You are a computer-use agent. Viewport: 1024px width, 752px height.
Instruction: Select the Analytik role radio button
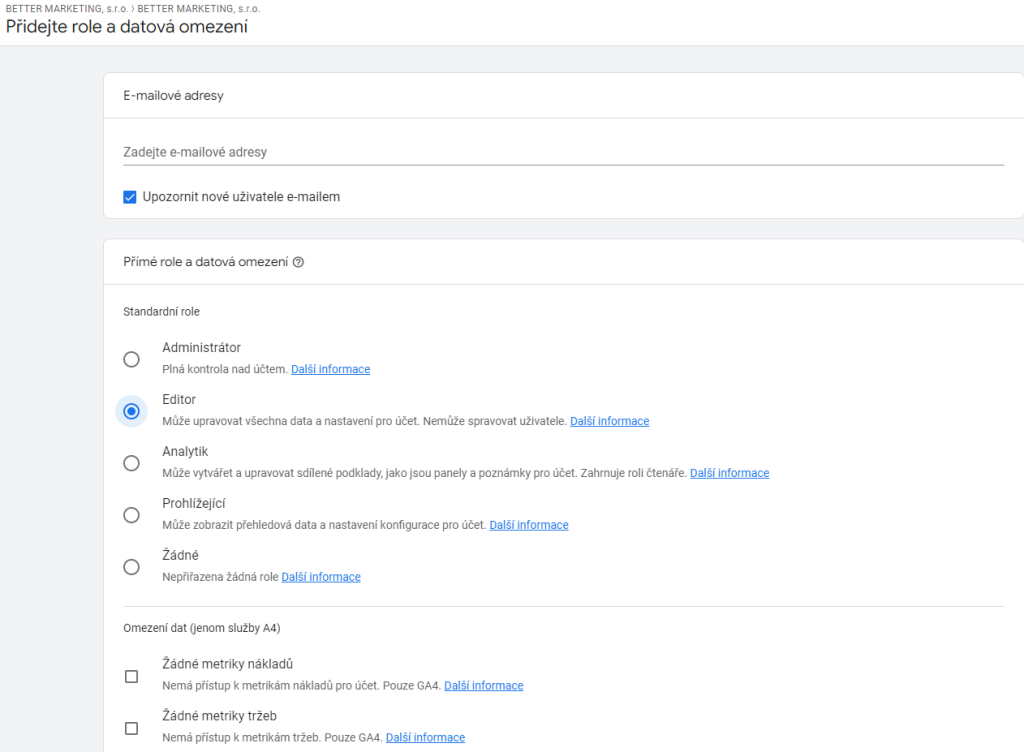click(131, 463)
